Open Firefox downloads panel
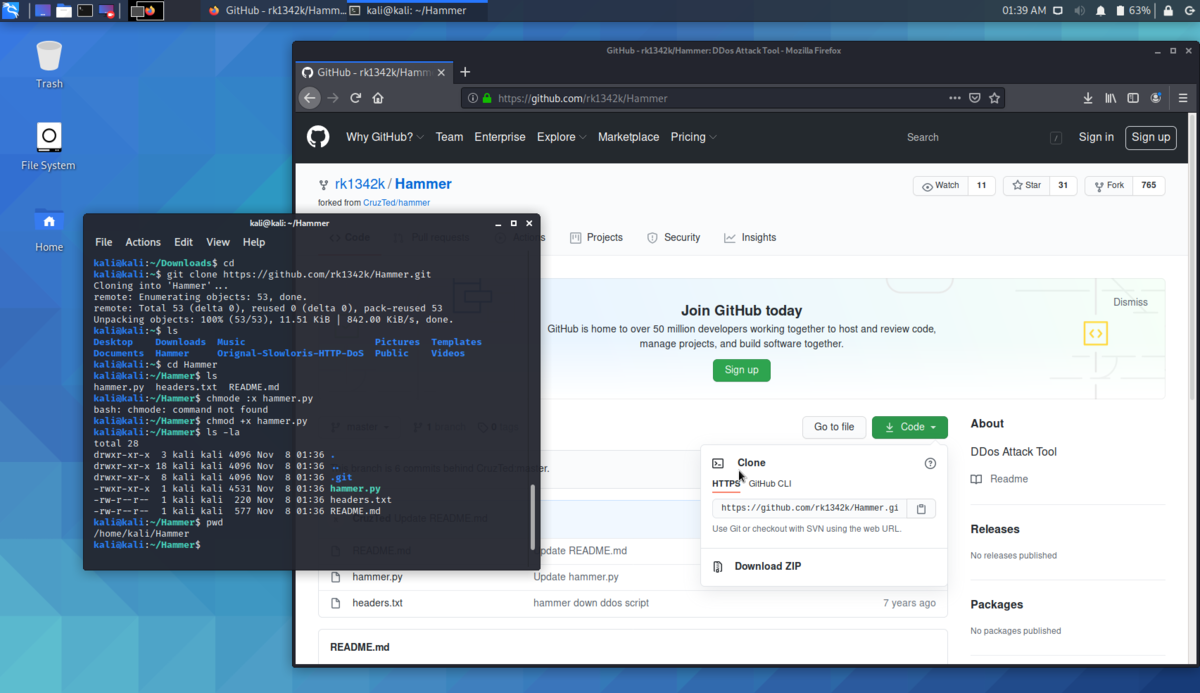The width and height of the screenshot is (1200, 693). point(1088,98)
